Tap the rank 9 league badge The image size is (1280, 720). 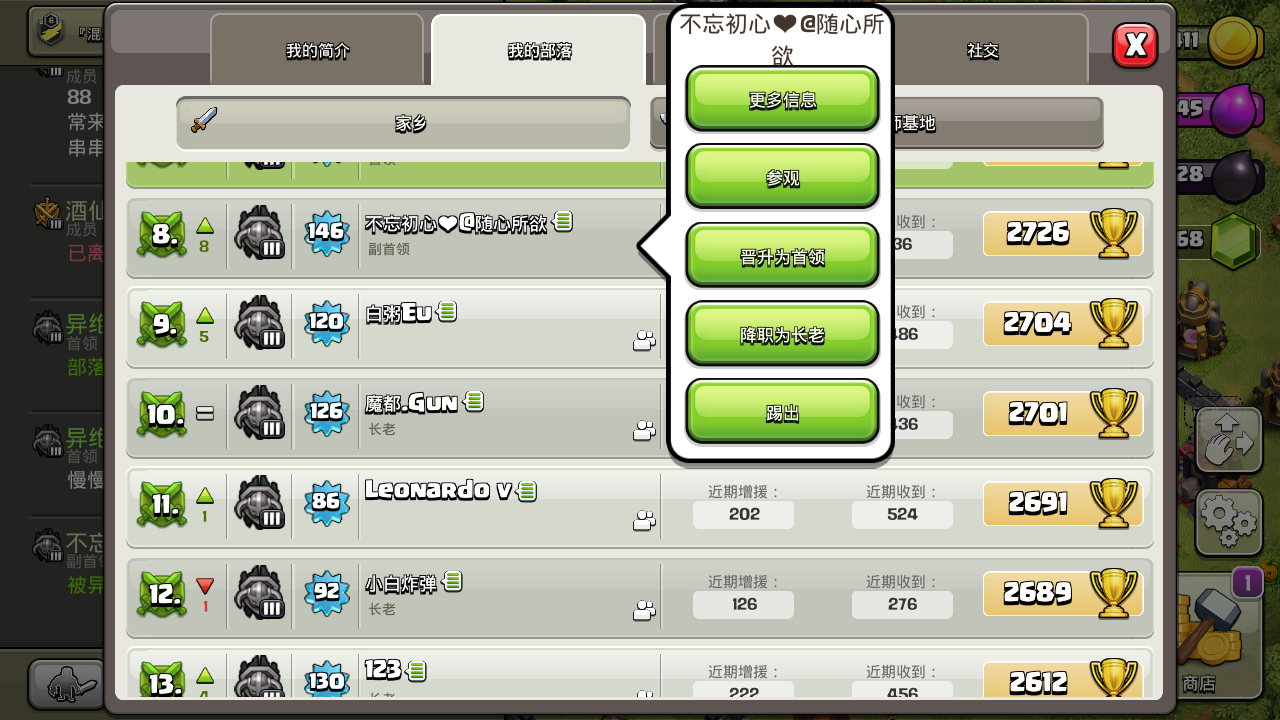pos(162,324)
